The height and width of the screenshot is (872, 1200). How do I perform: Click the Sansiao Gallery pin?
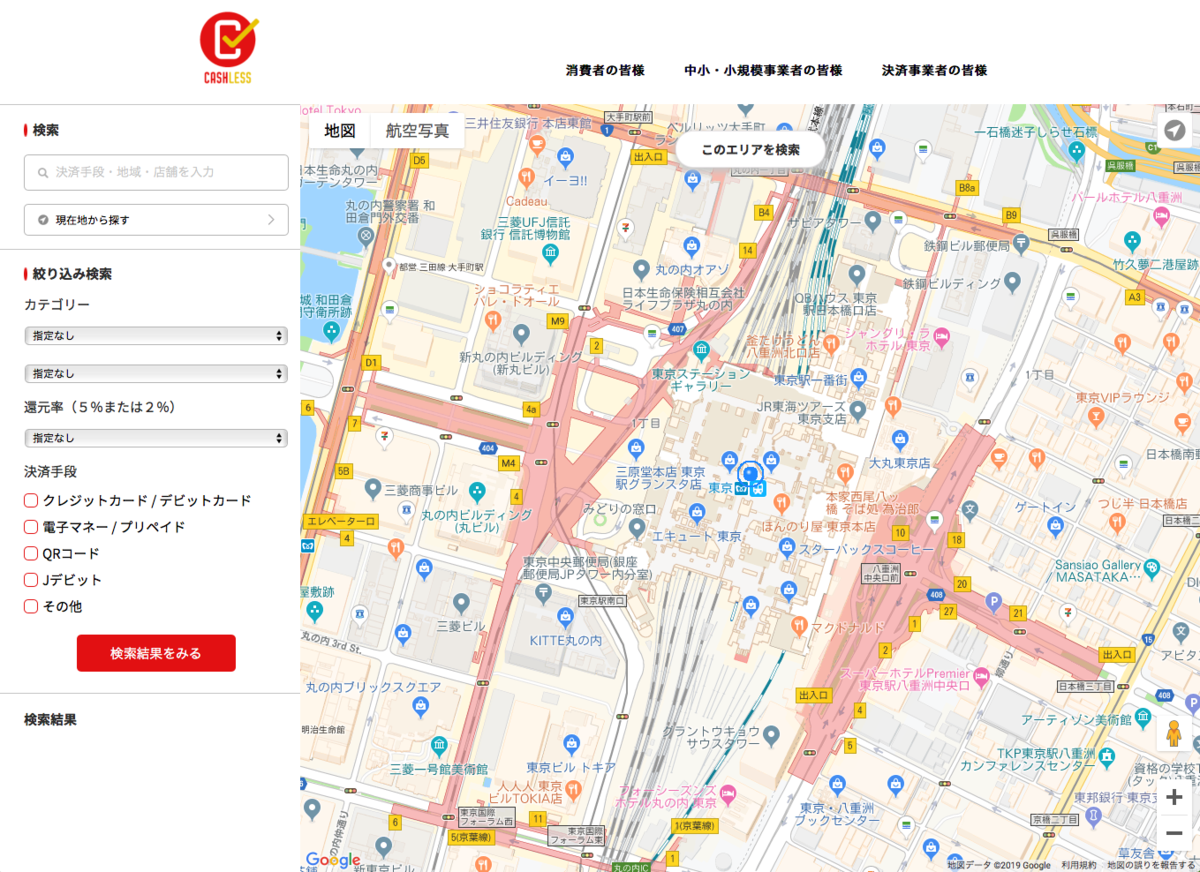tap(1152, 568)
